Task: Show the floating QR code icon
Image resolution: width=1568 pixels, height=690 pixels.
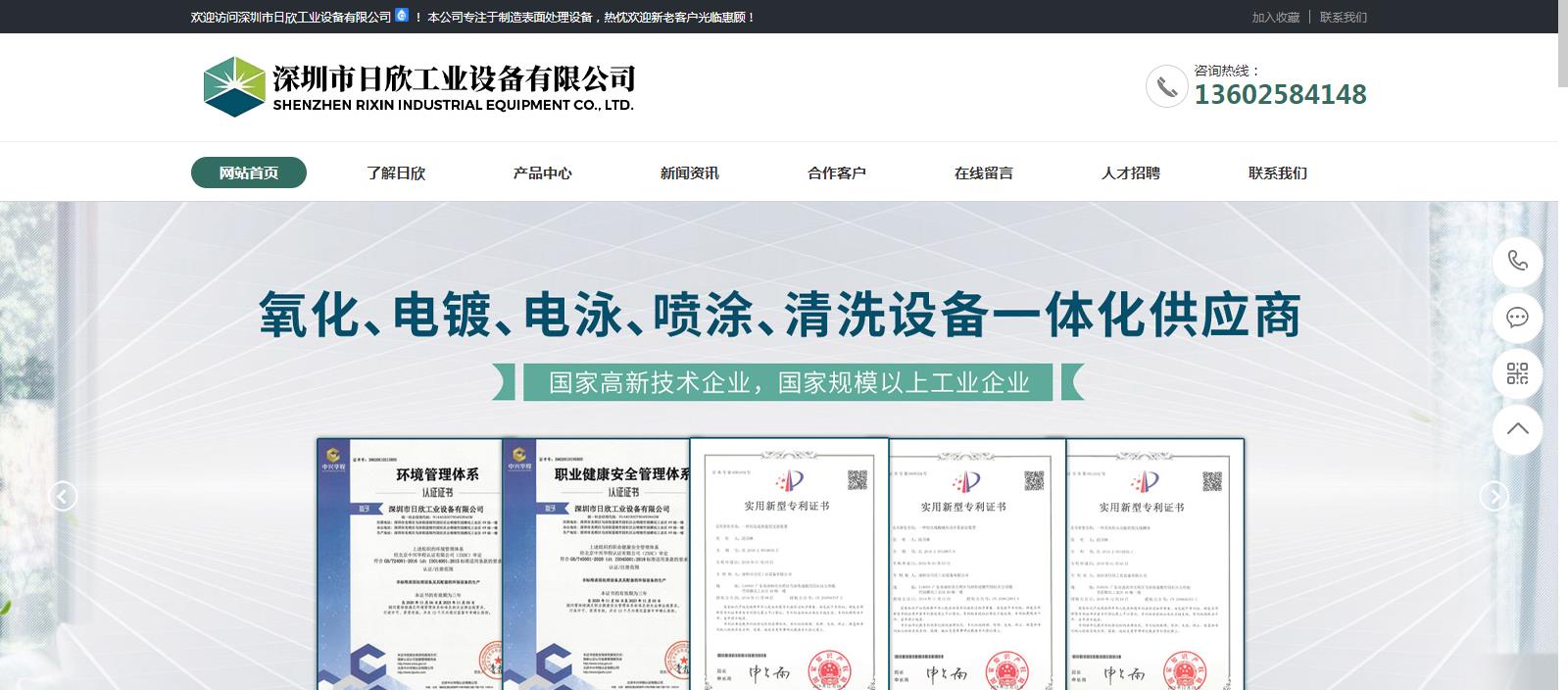Action: coord(1517,373)
